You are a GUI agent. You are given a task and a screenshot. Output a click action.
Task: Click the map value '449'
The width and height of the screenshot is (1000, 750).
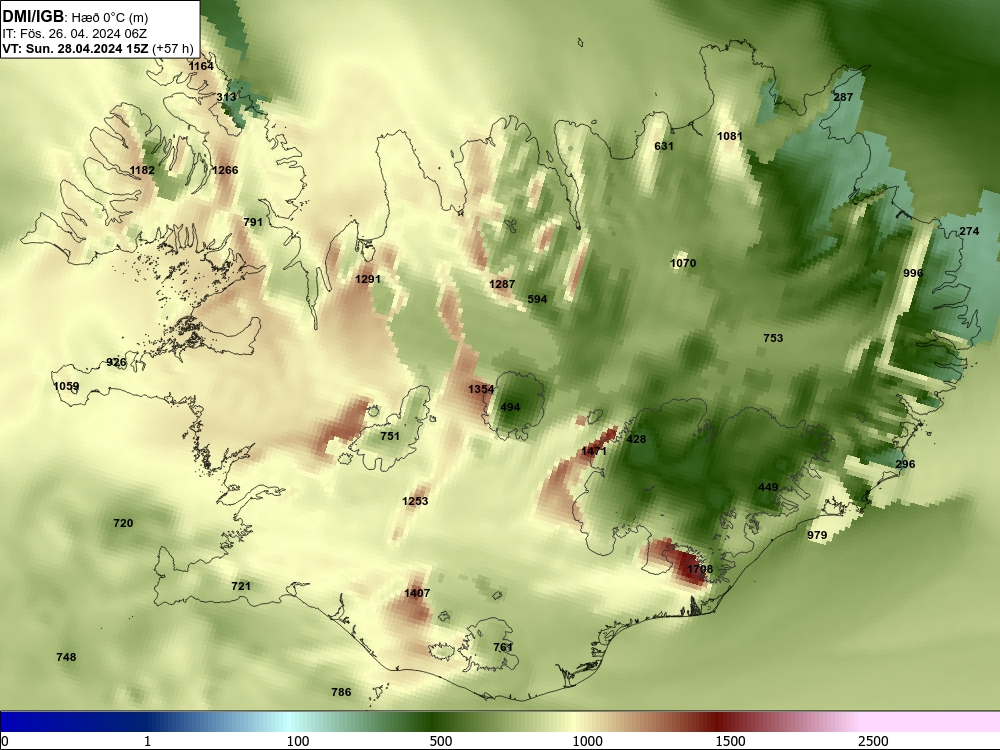[768, 487]
